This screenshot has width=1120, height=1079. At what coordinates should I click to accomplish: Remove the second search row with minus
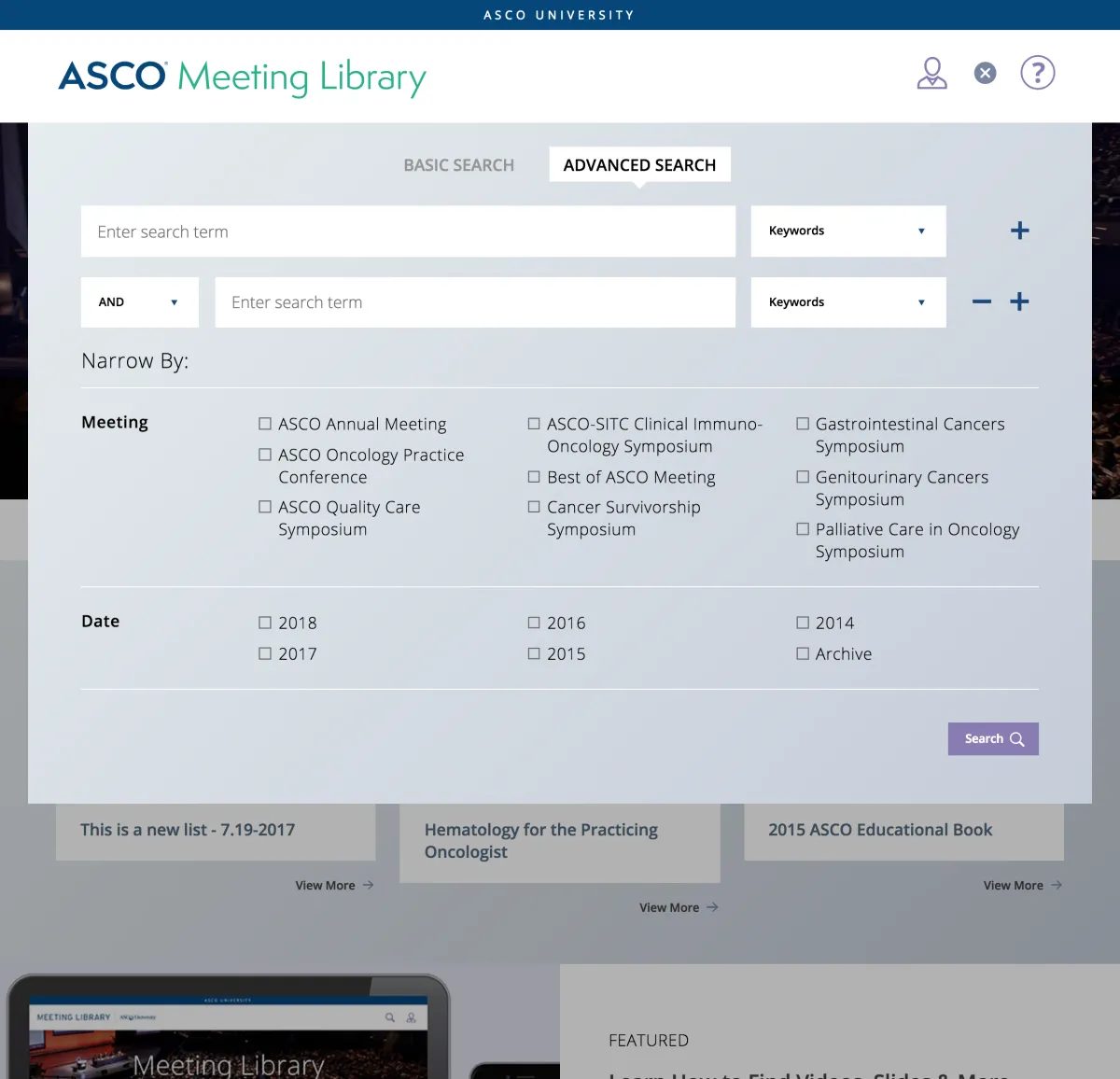pyautogui.click(x=982, y=301)
